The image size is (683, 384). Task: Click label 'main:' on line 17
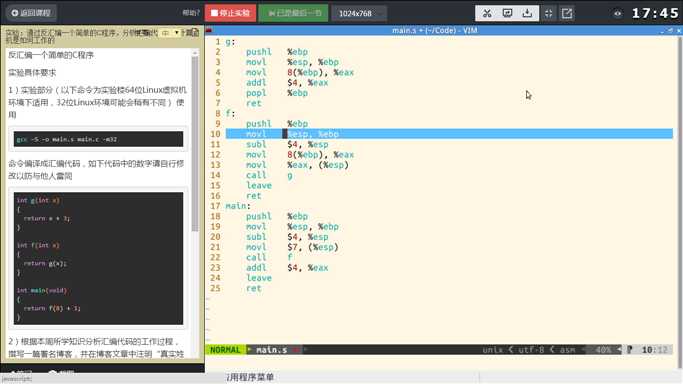(238, 206)
